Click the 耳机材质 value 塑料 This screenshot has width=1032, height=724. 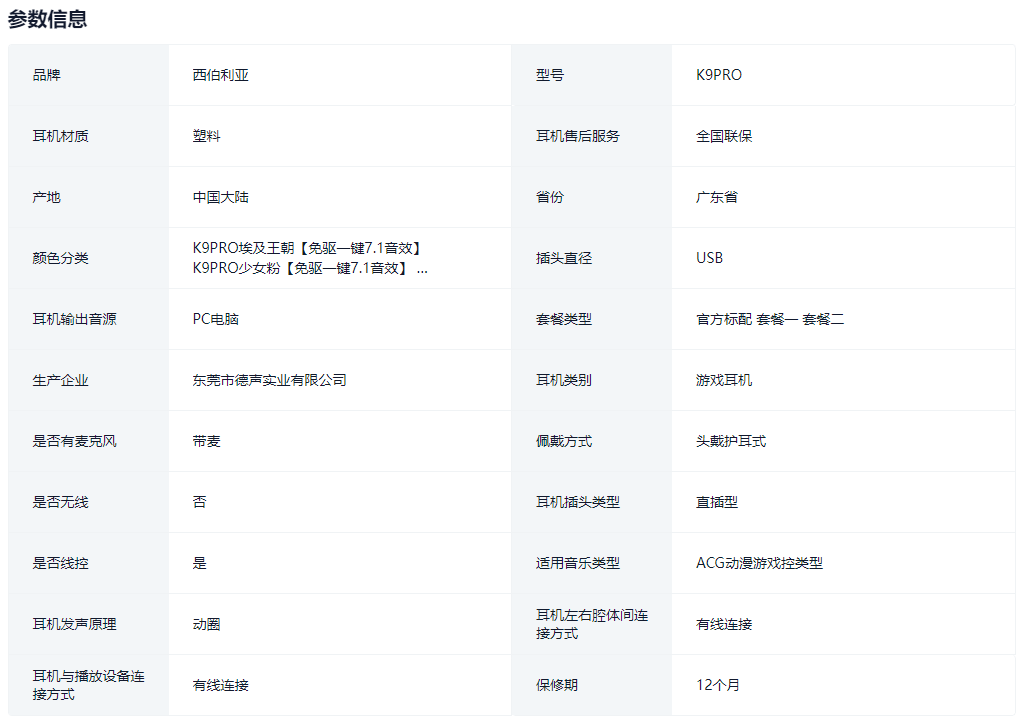pyautogui.click(x=206, y=136)
